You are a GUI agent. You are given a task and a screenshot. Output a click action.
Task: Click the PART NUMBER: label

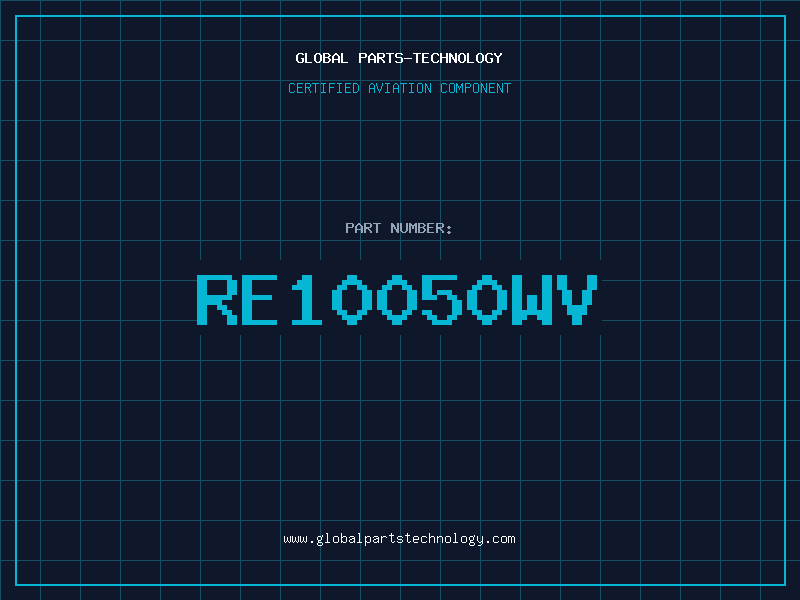point(399,228)
